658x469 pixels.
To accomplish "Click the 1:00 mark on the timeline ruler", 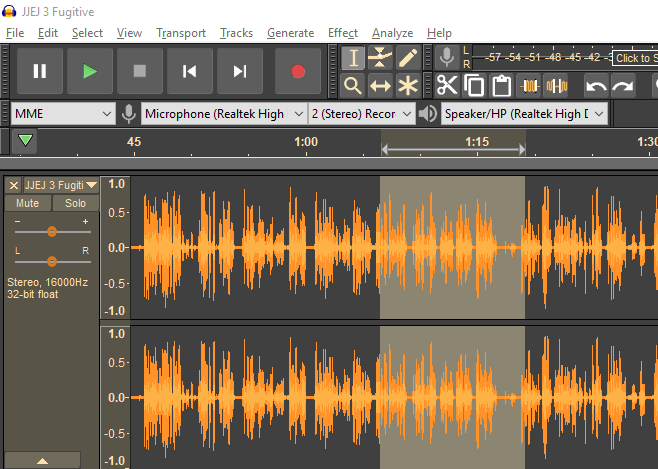I will click(x=306, y=142).
